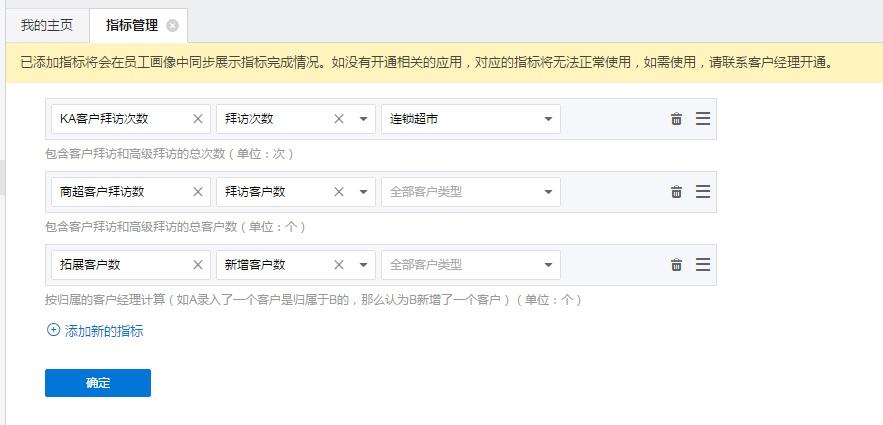The image size is (883, 425).
Task: Expand the 连锁超市 customer type dropdown
Action: 548,119
